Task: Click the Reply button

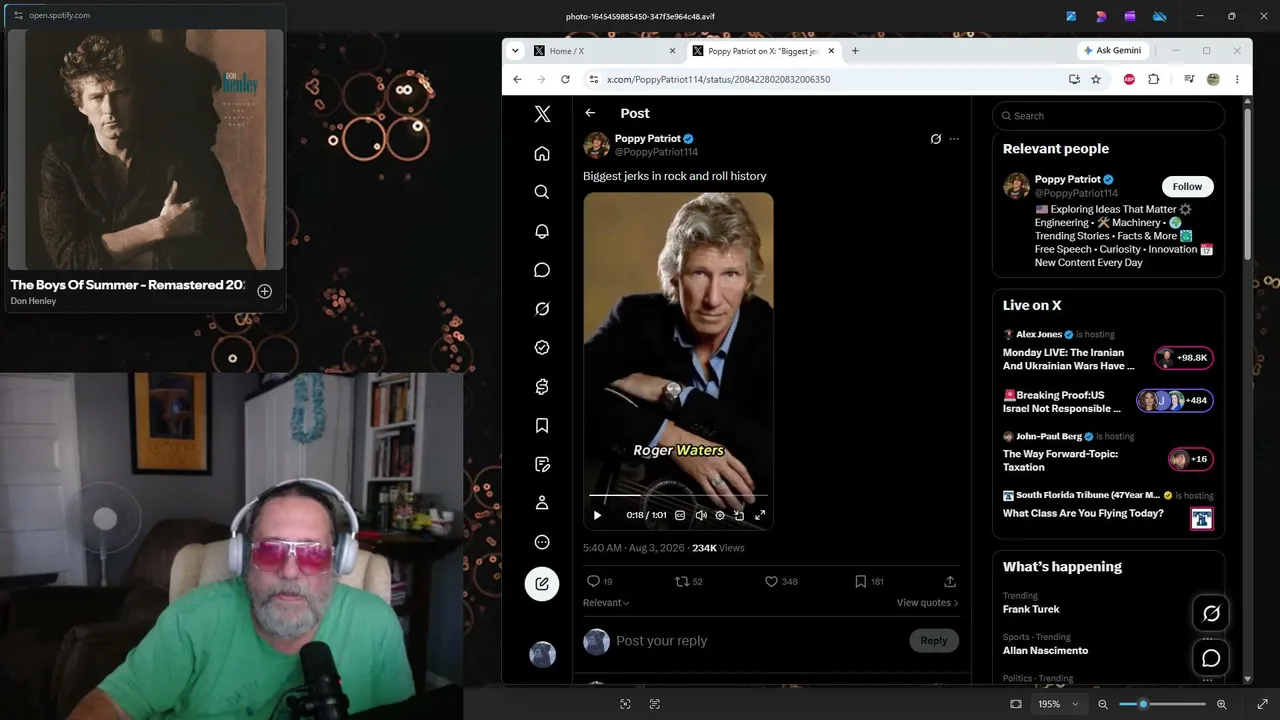Action: [934, 641]
